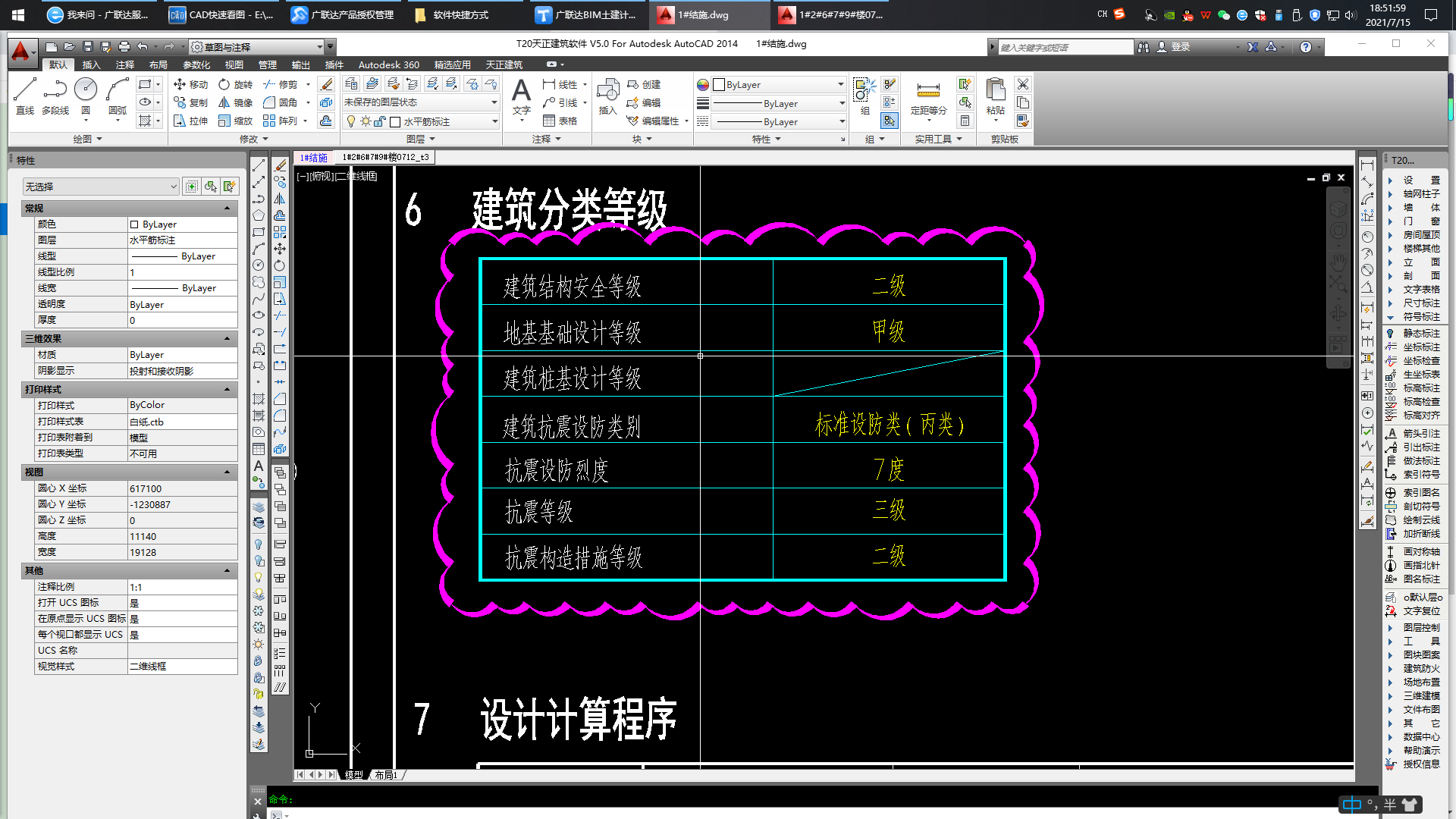Open the 插入 ribbon tab
Image resolution: width=1456 pixels, height=819 pixels.
tap(91, 65)
